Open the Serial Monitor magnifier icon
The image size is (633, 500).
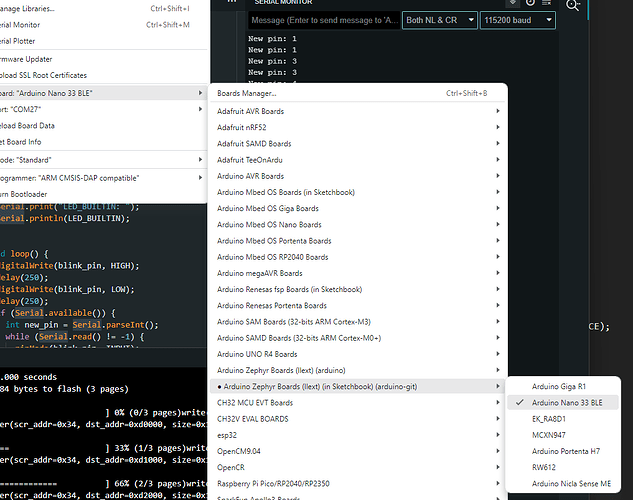coord(573,5)
